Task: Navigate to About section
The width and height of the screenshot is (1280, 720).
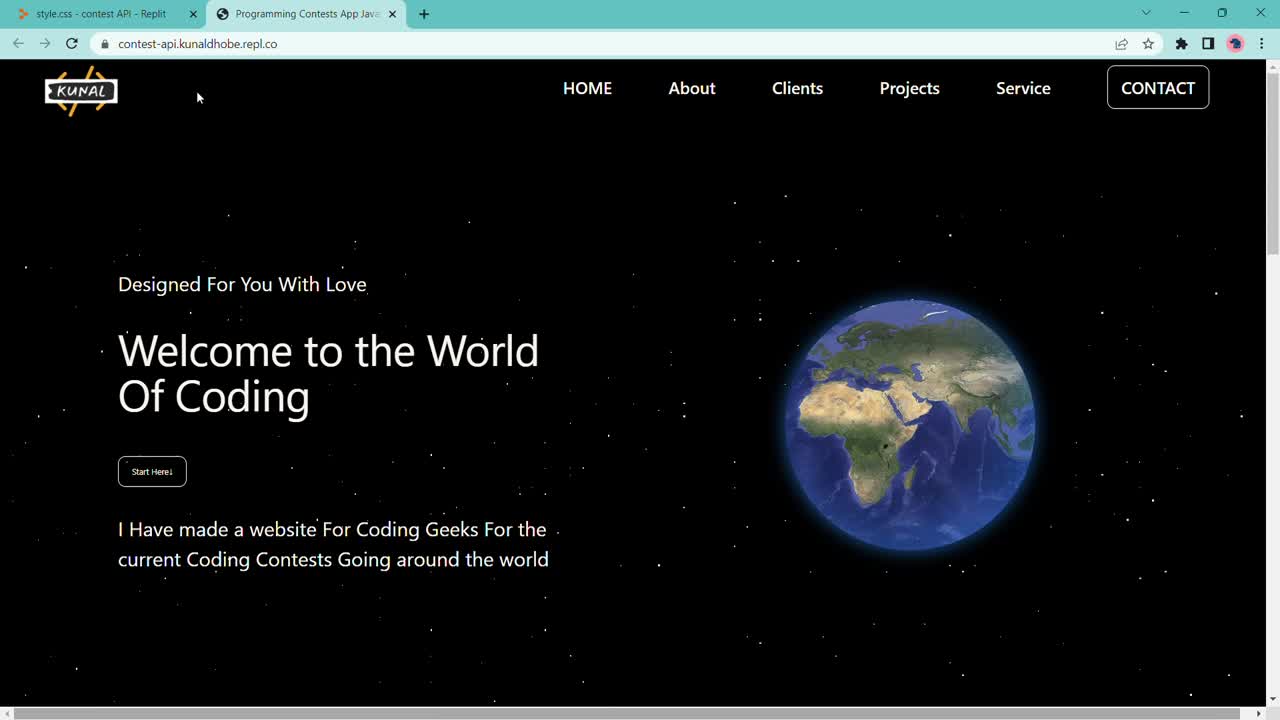Action: tap(691, 88)
